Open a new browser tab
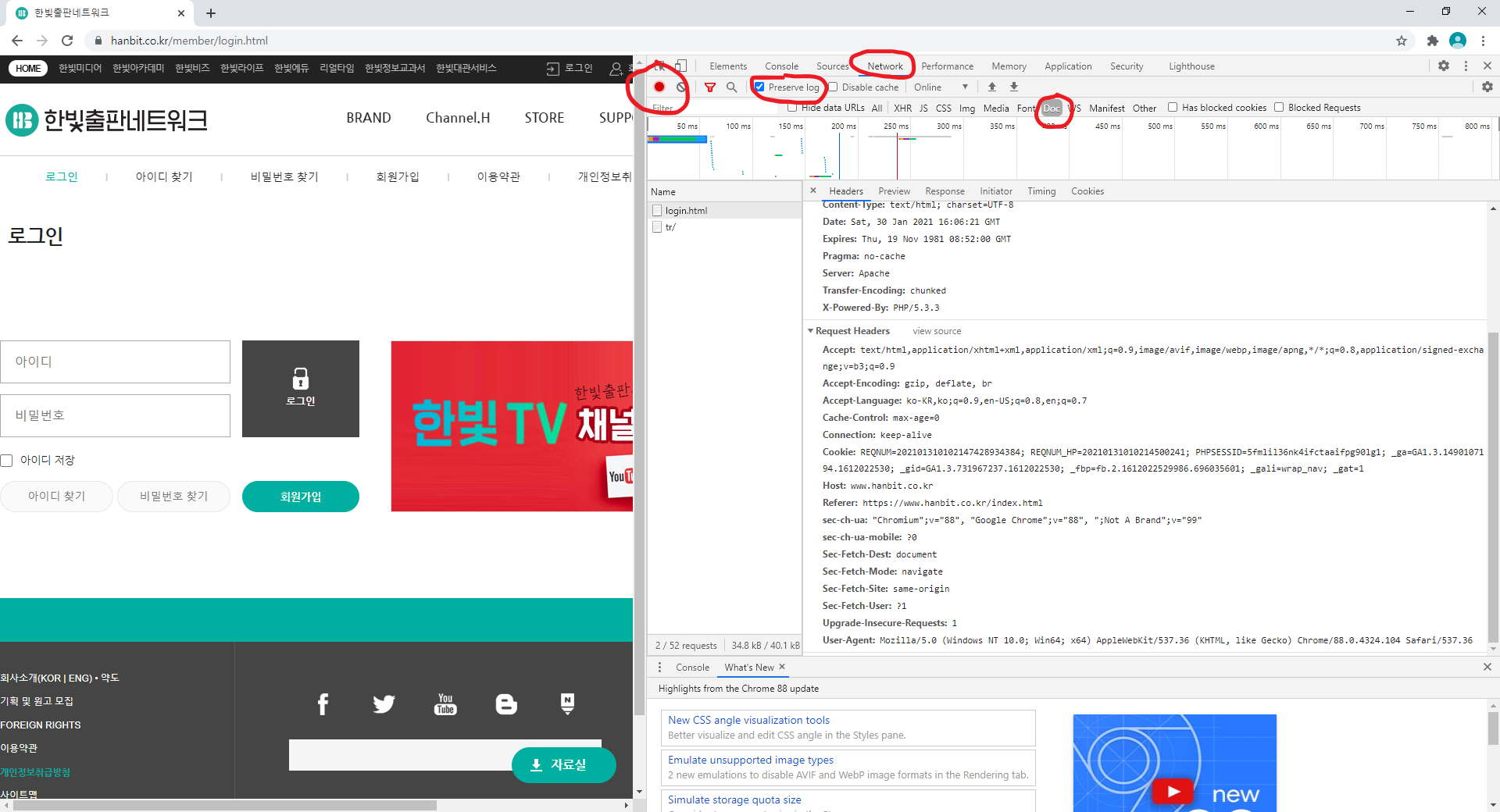1500x812 pixels. 211,13
